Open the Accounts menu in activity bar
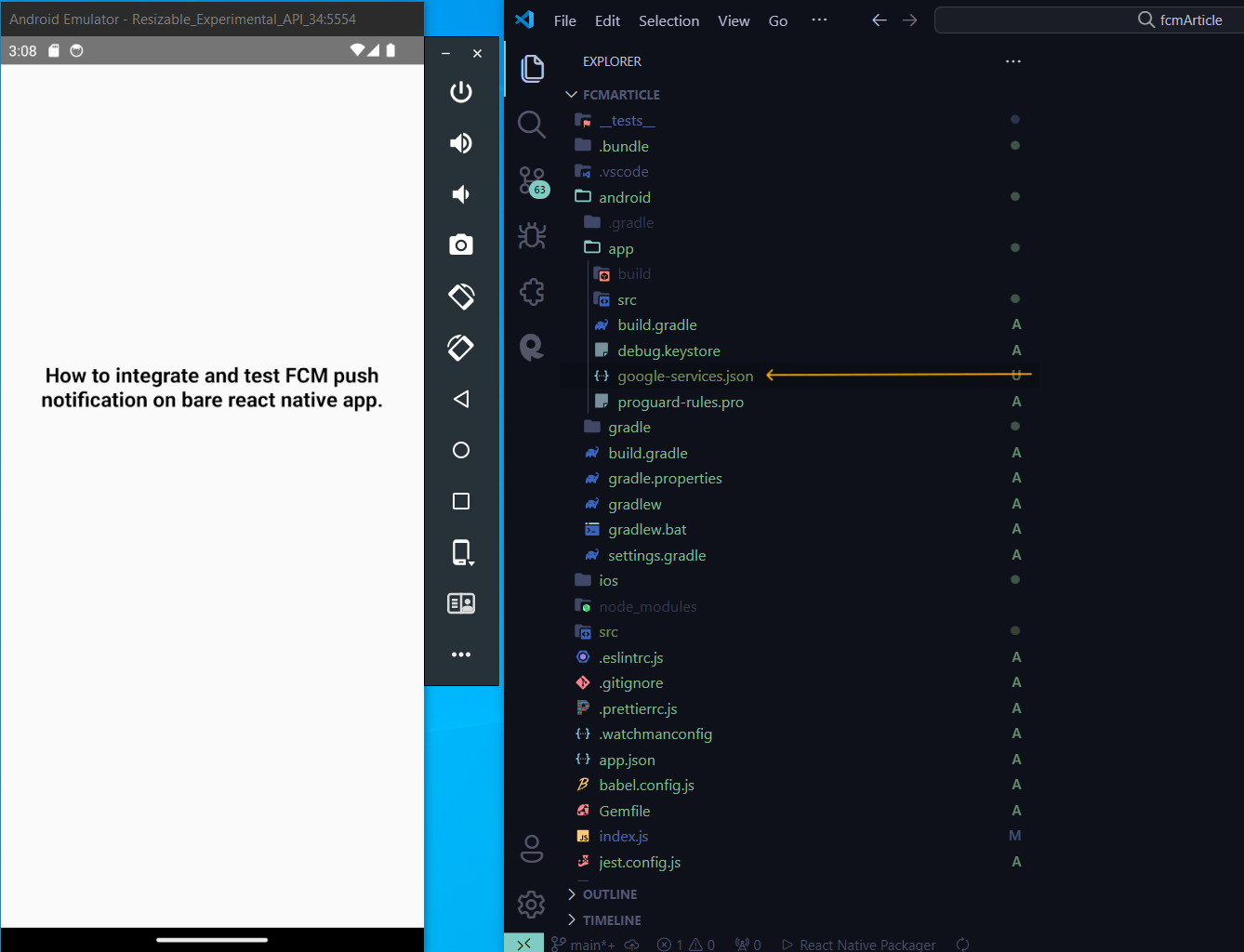1244x952 pixels. click(x=532, y=849)
